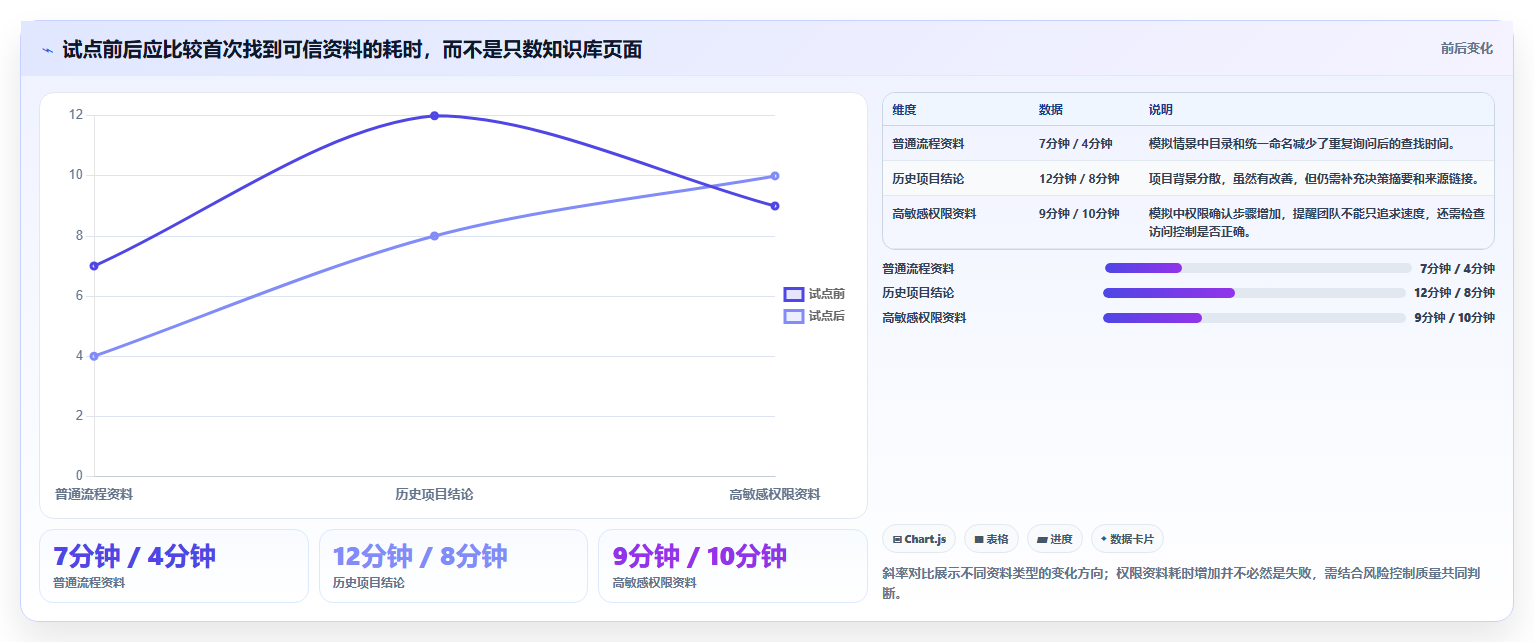The width and height of the screenshot is (1534, 642).
Task: Select the 9分钟 / 10分钟 data card
Action: 733,566
